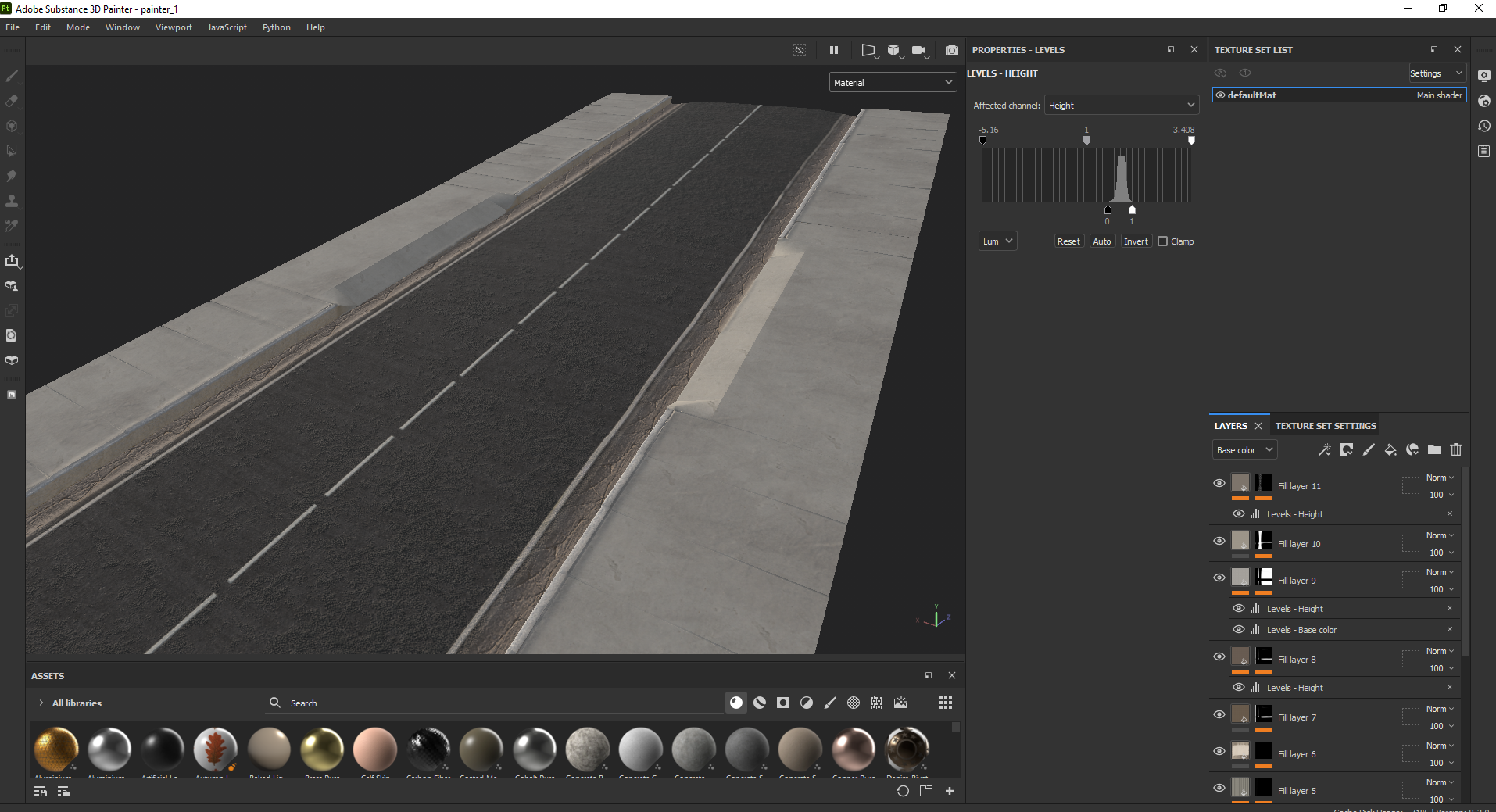Screen dimensions: 1496x812
Task: Open the Material viewport mode dropdown
Action: [893, 82]
